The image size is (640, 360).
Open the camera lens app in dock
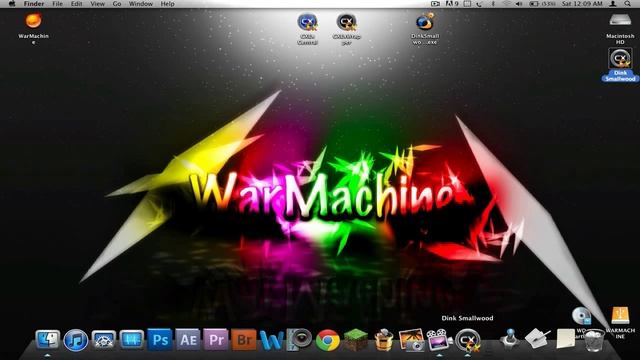click(300, 340)
